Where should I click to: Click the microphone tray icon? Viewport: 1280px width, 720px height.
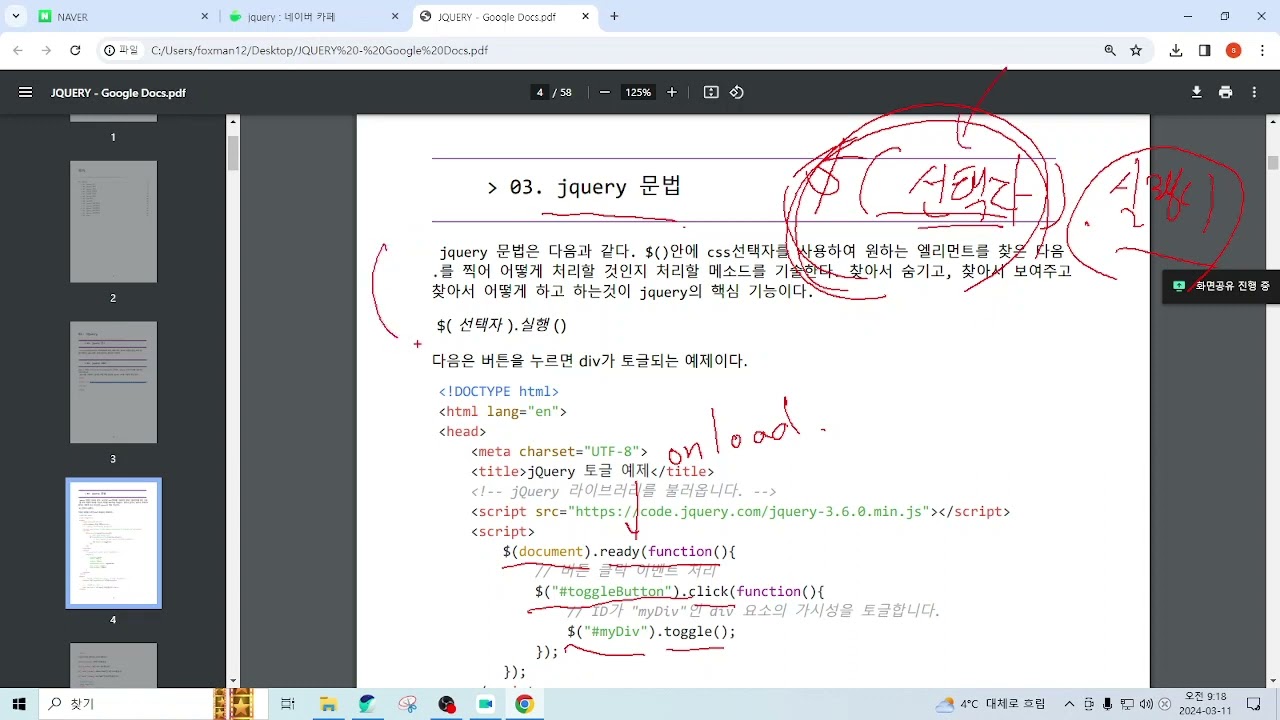1108,704
